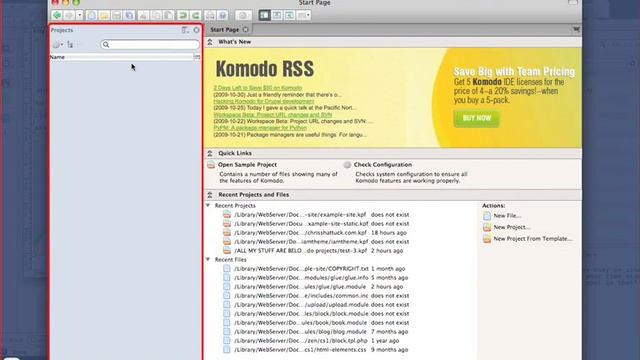This screenshot has width=640, height=360.
Task: Create a new file from the toolbar
Action: [x=91, y=16]
